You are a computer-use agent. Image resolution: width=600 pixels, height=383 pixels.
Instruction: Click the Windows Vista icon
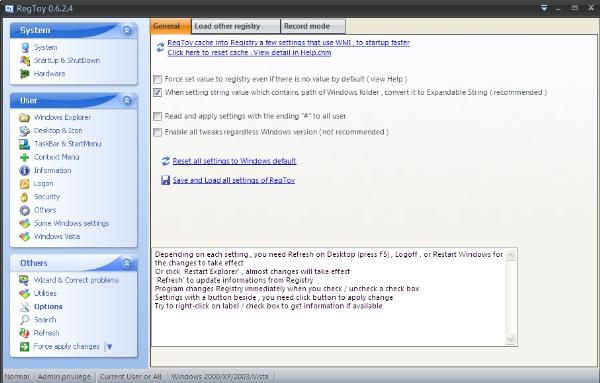(24, 236)
